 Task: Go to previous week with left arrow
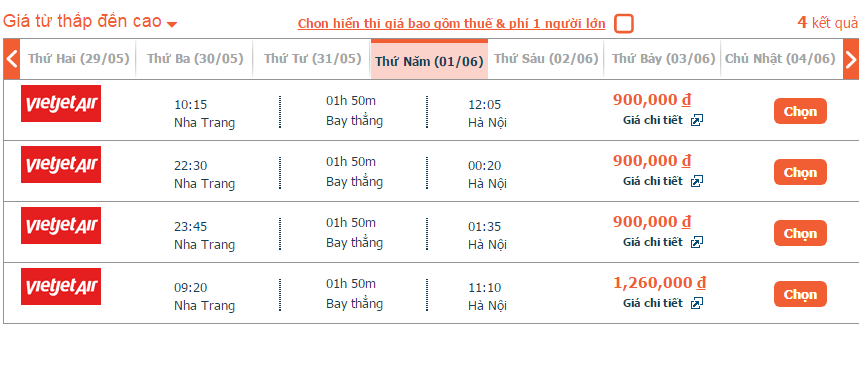12,59
